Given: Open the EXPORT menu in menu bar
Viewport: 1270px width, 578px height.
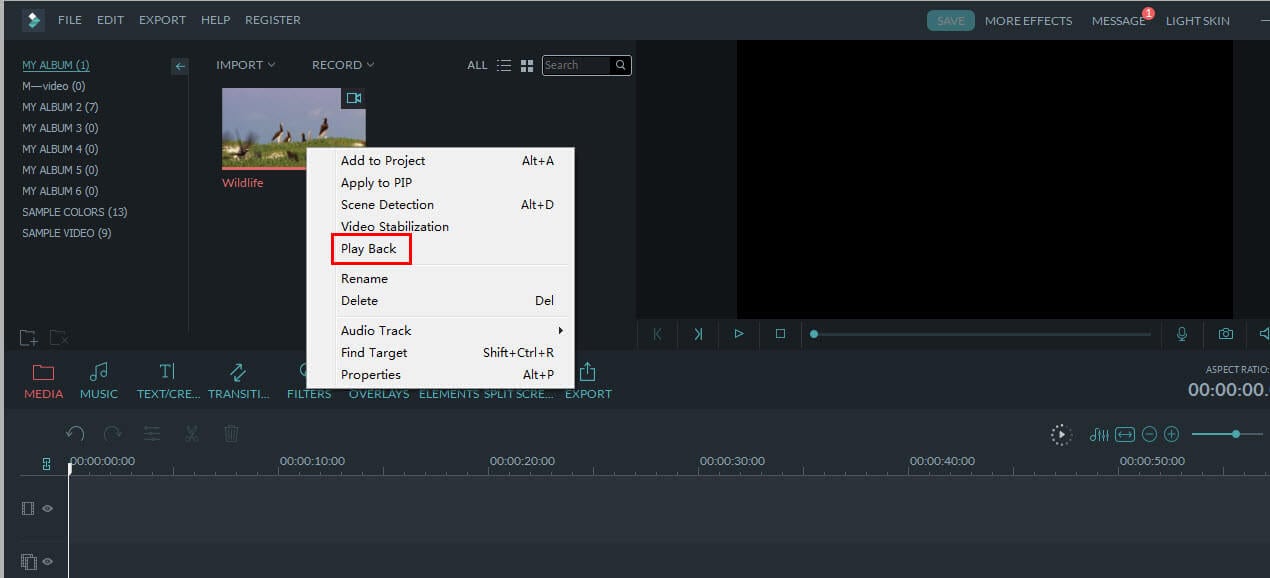Looking at the screenshot, I should [x=162, y=20].
